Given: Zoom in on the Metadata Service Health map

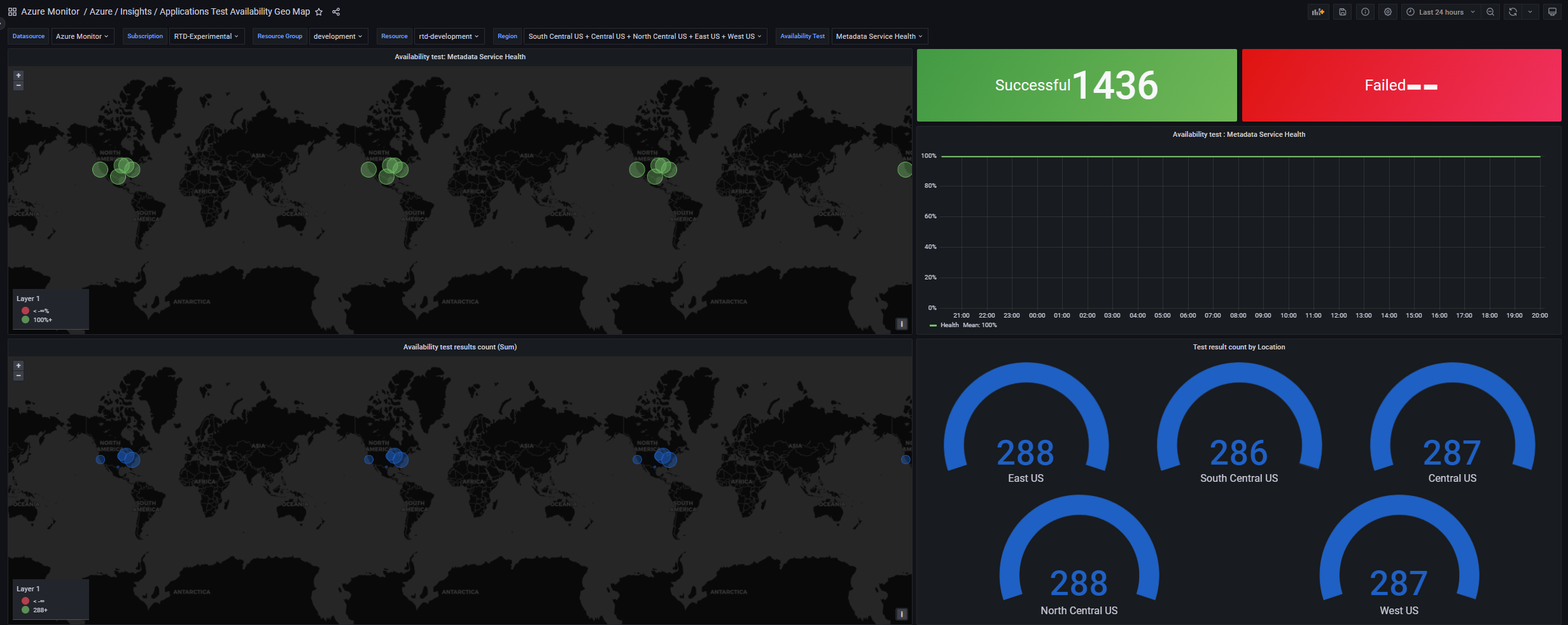Looking at the screenshot, I should point(18,75).
